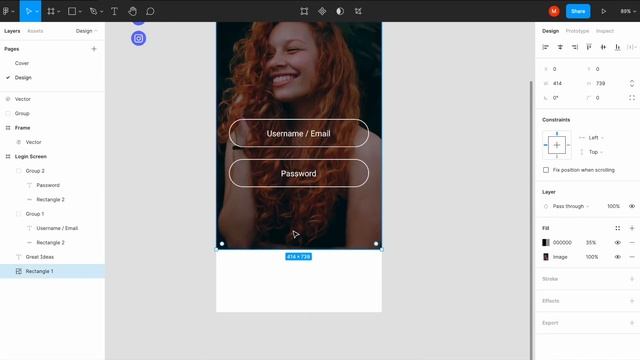Click the Align top icon

(x=589, y=47)
